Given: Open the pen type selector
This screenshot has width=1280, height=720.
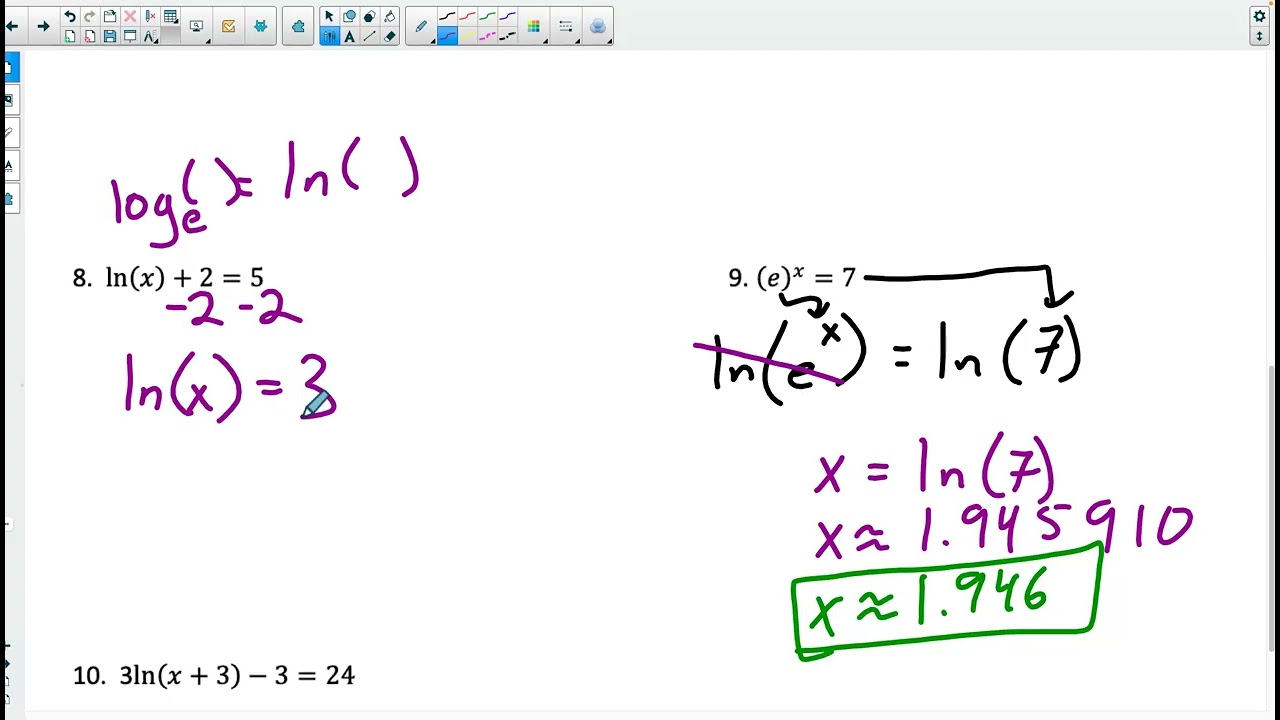Looking at the screenshot, I should 422,26.
